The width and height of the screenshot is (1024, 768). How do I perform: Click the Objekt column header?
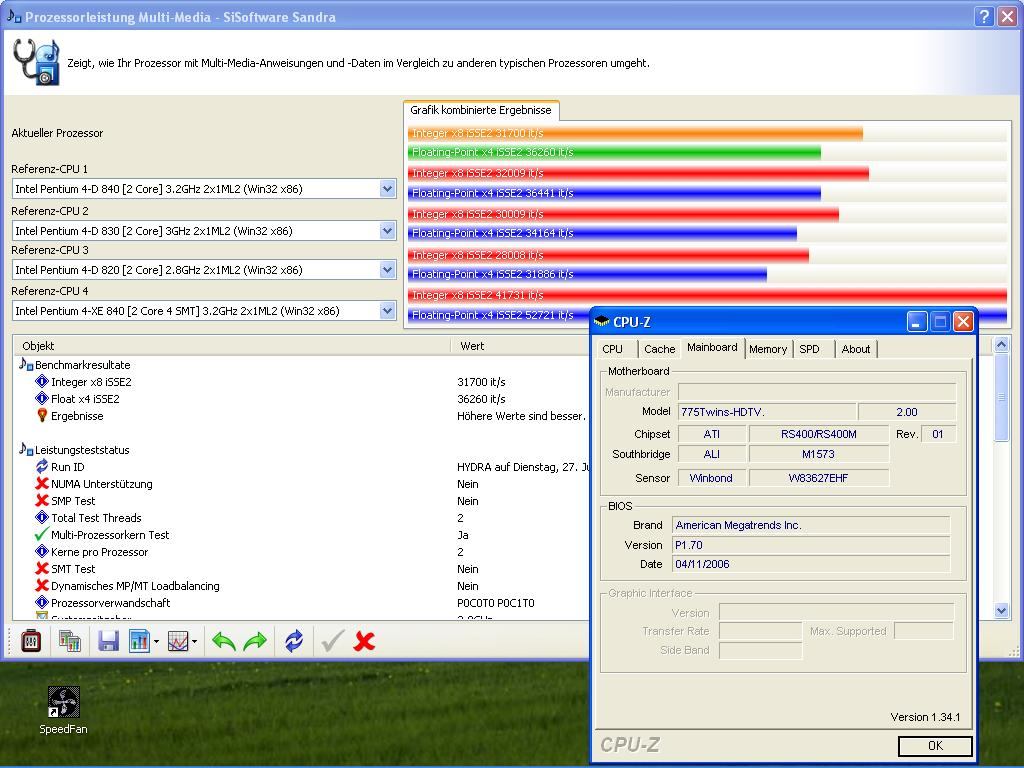click(x=232, y=345)
